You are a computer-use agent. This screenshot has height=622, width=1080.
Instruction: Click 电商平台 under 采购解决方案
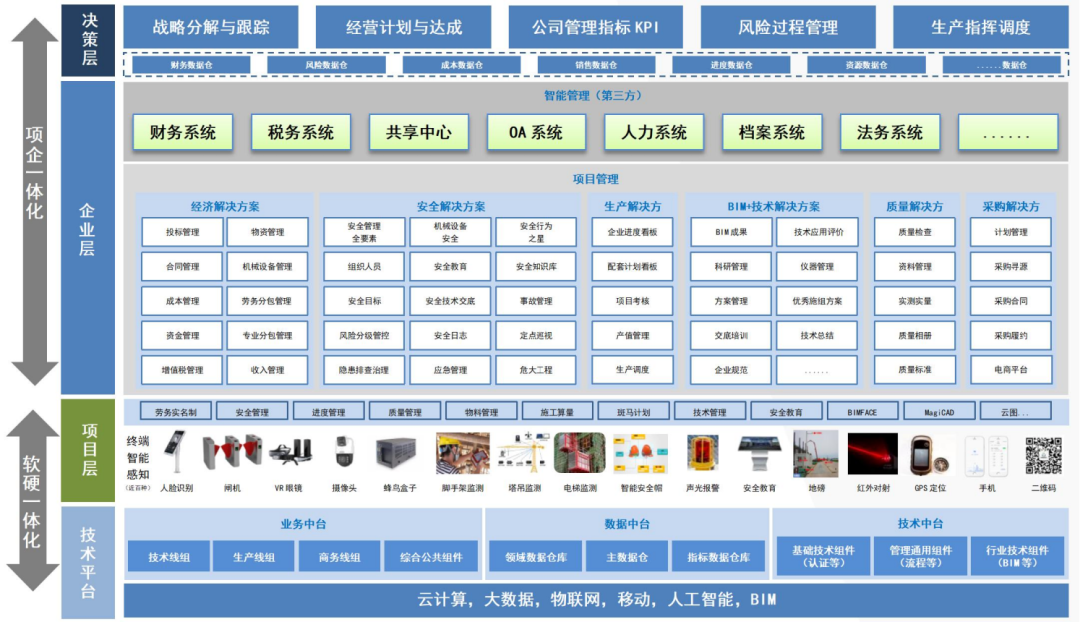click(1010, 370)
